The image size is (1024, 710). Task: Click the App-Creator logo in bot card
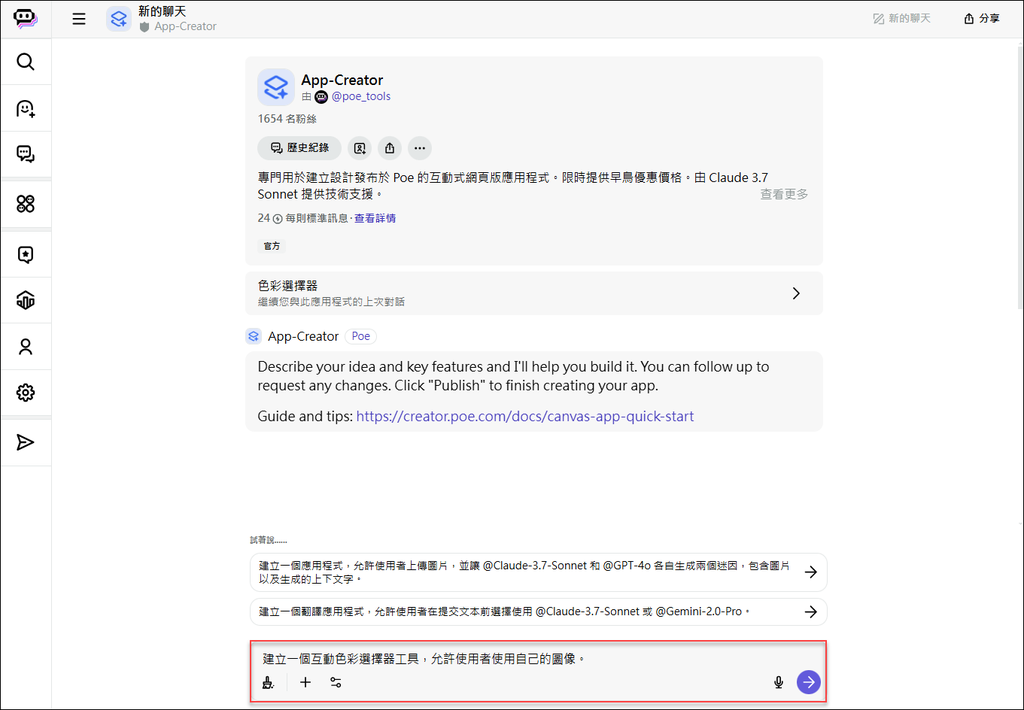(x=276, y=87)
